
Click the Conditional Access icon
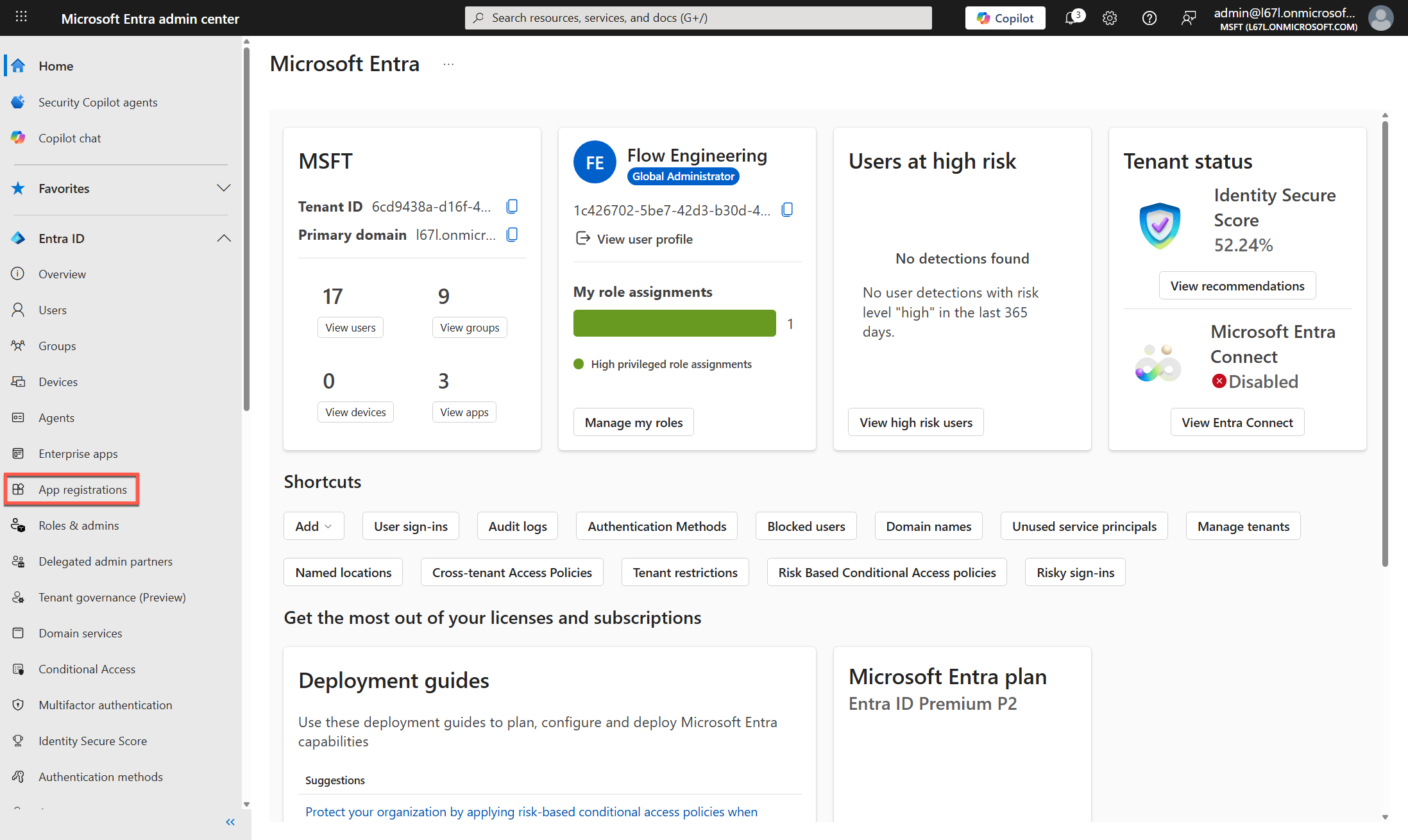(18, 669)
